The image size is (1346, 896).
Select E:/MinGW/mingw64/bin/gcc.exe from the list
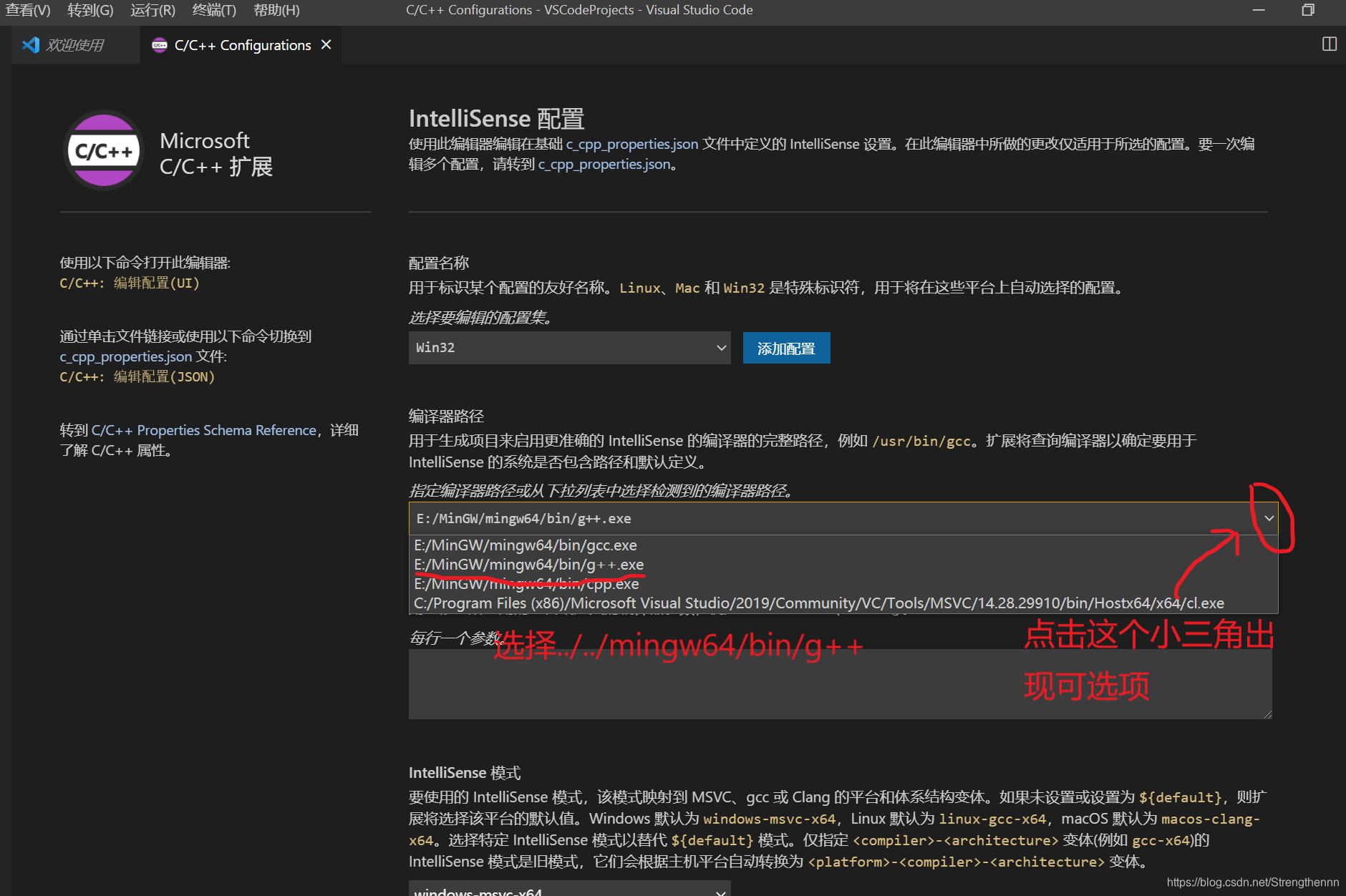[843, 545]
